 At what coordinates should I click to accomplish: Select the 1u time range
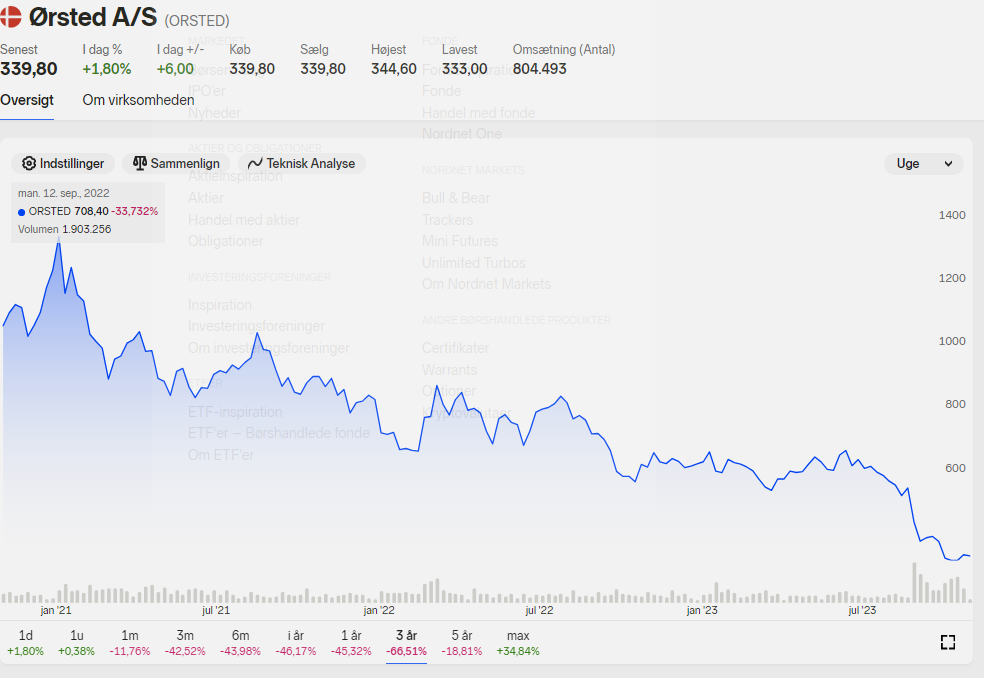77,643
